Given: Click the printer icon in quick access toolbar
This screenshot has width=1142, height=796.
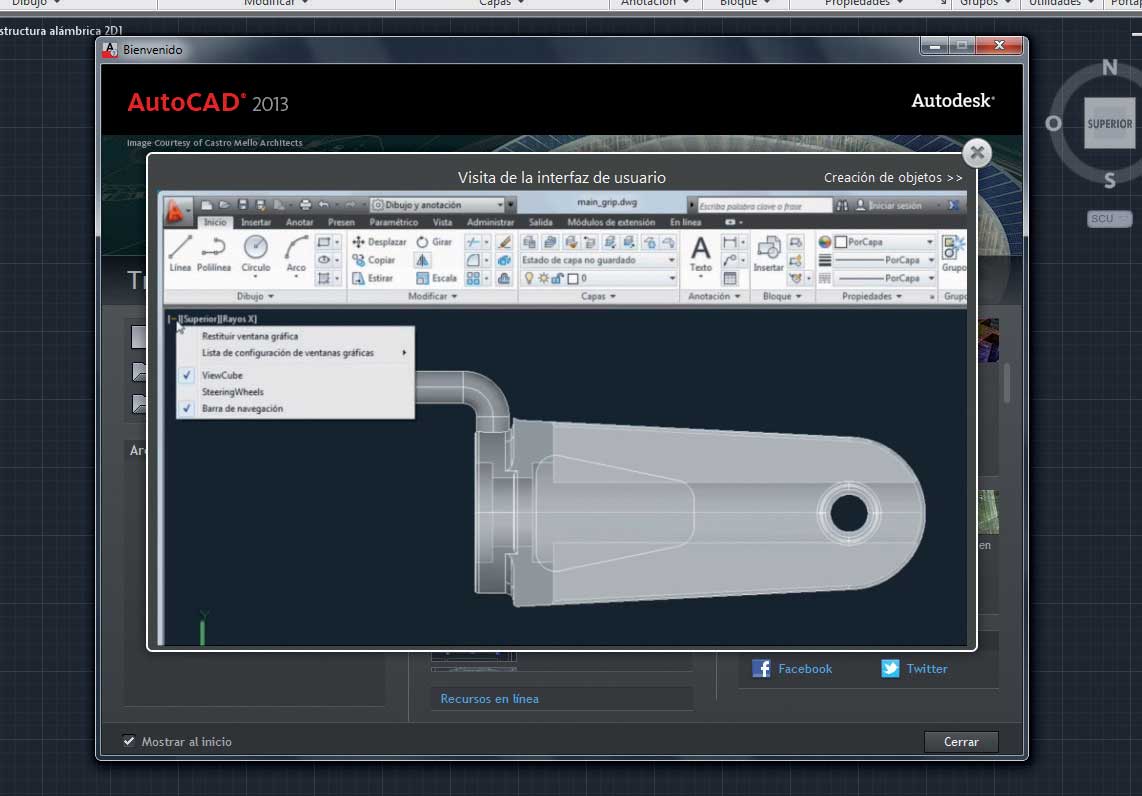Looking at the screenshot, I should point(305,205).
